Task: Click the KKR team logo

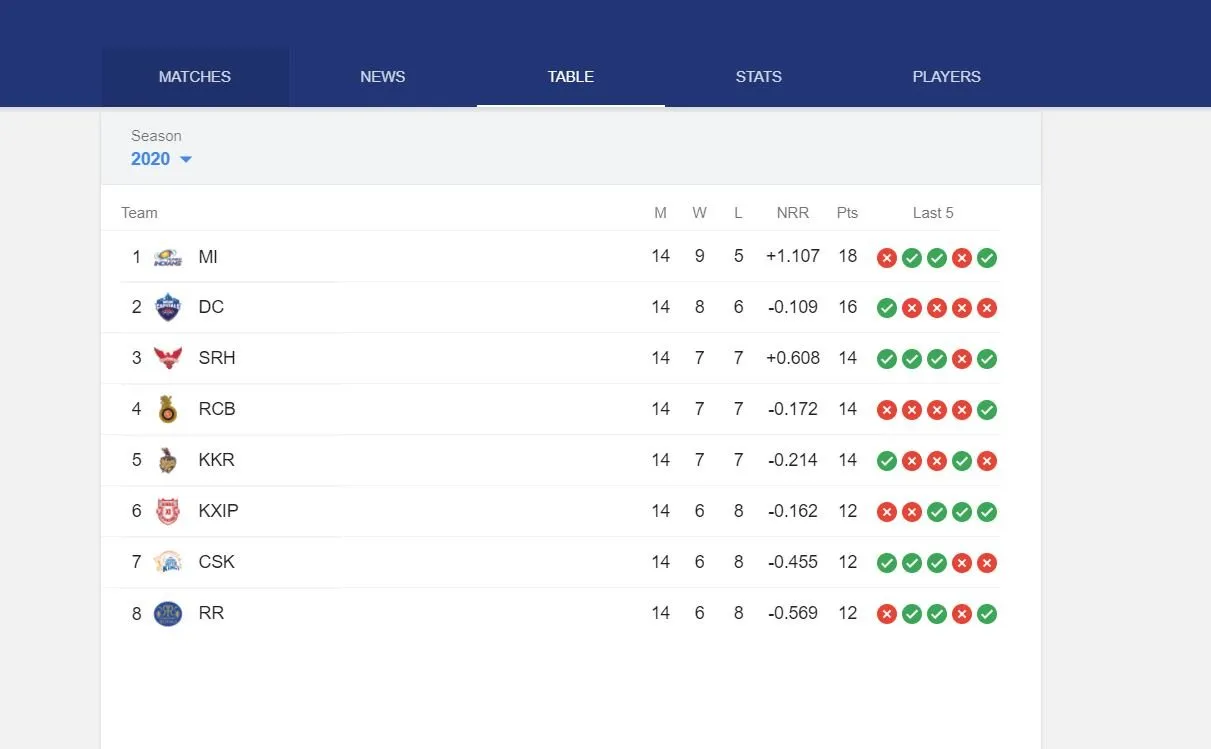Action: click(168, 460)
